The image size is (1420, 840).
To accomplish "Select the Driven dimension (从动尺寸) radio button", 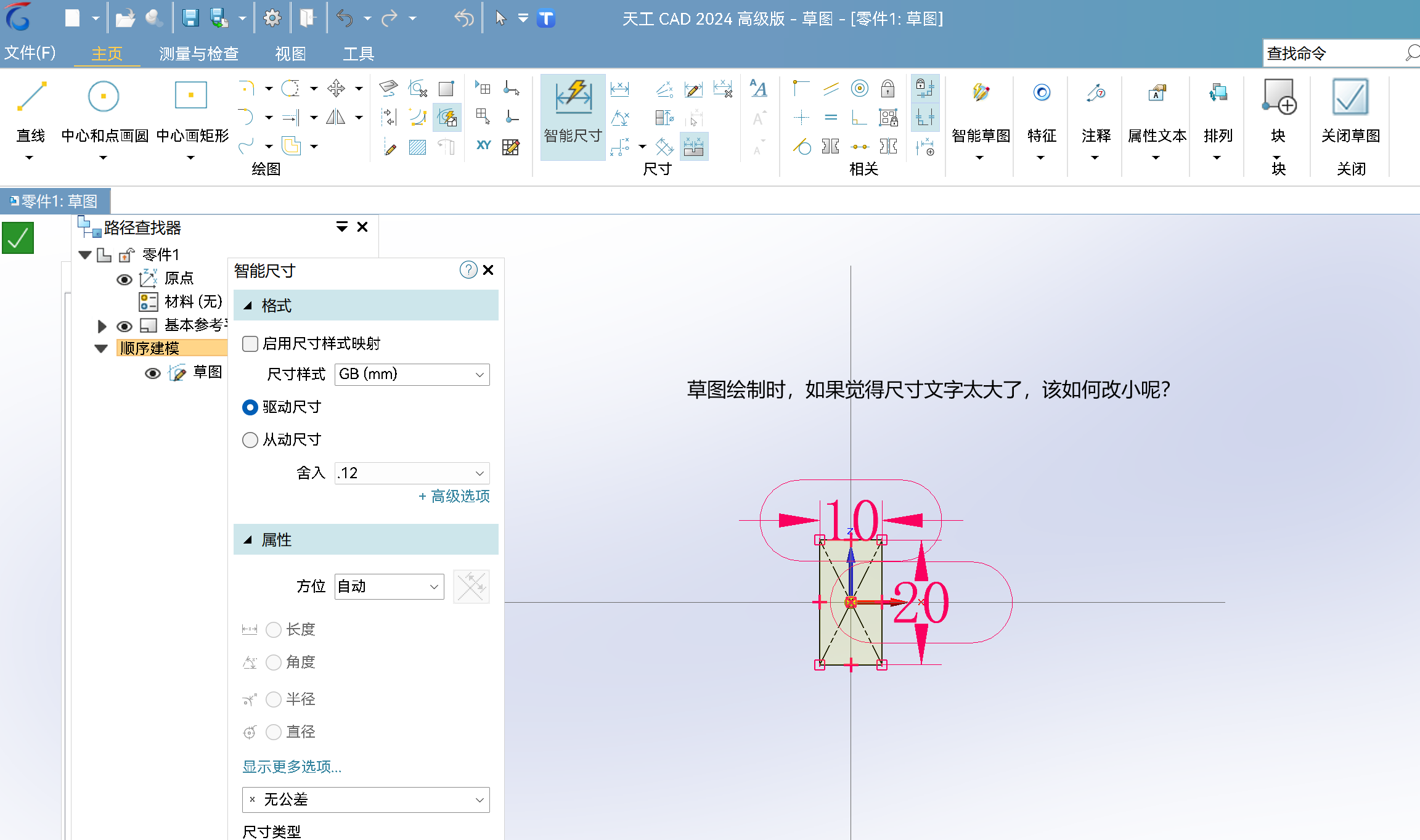I will (250, 440).
